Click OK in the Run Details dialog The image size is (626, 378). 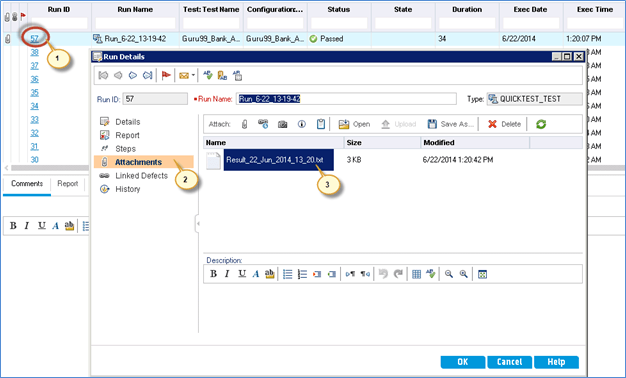click(463, 362)
